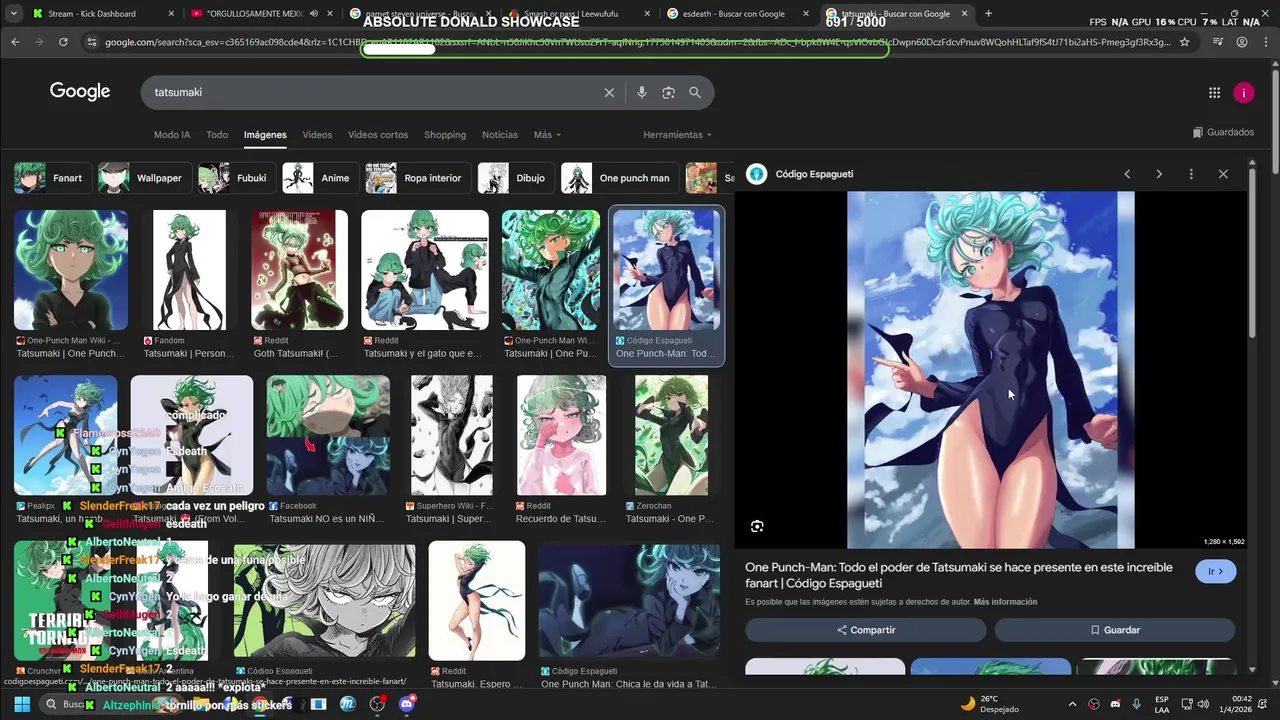Open Discord from the taskbar
The height and width of the screenshot is (720, 1280).
click(x=407, y=704)
